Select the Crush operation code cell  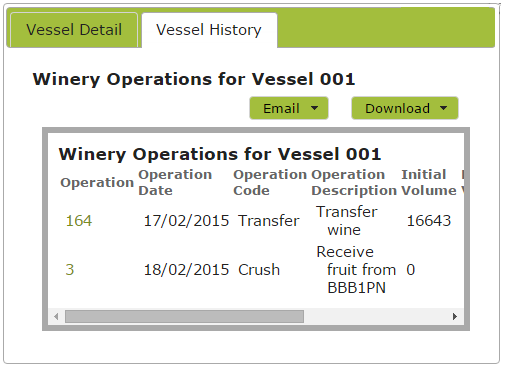click(x=259, y=269)
